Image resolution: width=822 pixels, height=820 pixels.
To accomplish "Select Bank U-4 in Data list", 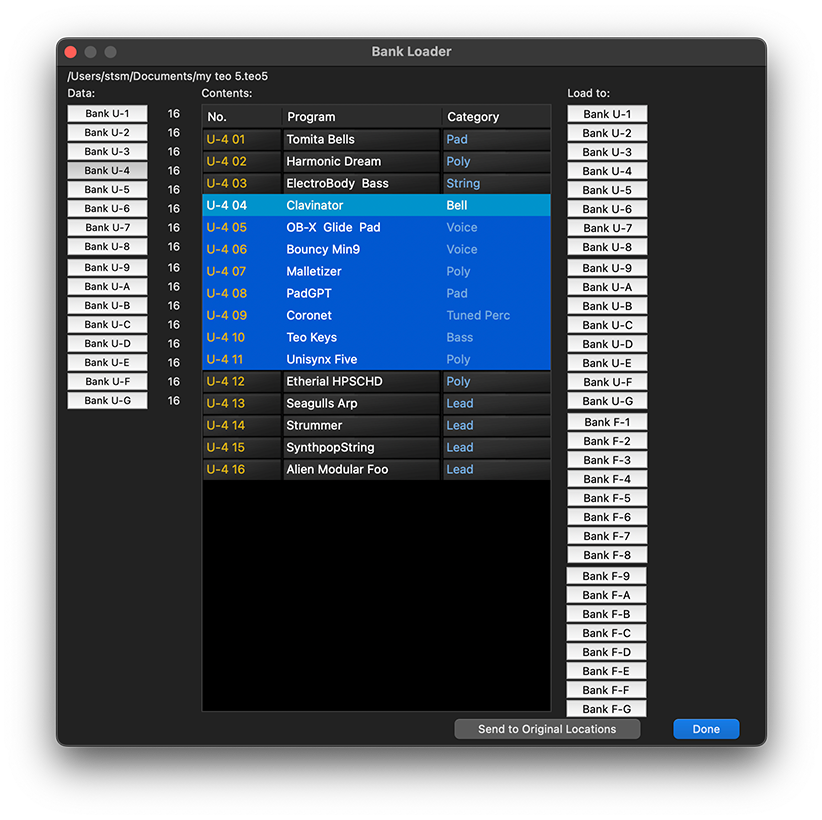I will tap(107, 170).
